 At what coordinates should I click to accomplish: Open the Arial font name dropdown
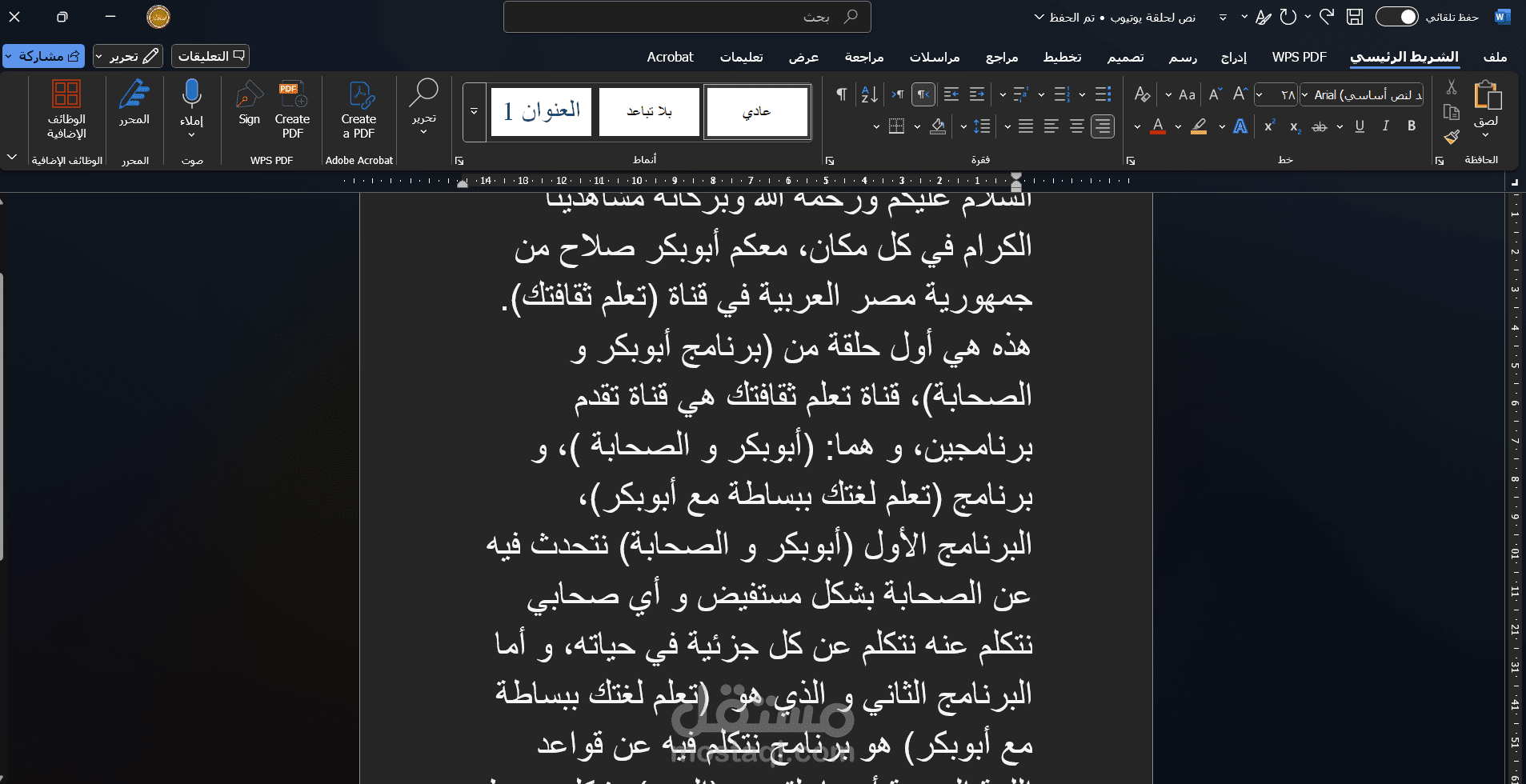(x=1304, y=95)
